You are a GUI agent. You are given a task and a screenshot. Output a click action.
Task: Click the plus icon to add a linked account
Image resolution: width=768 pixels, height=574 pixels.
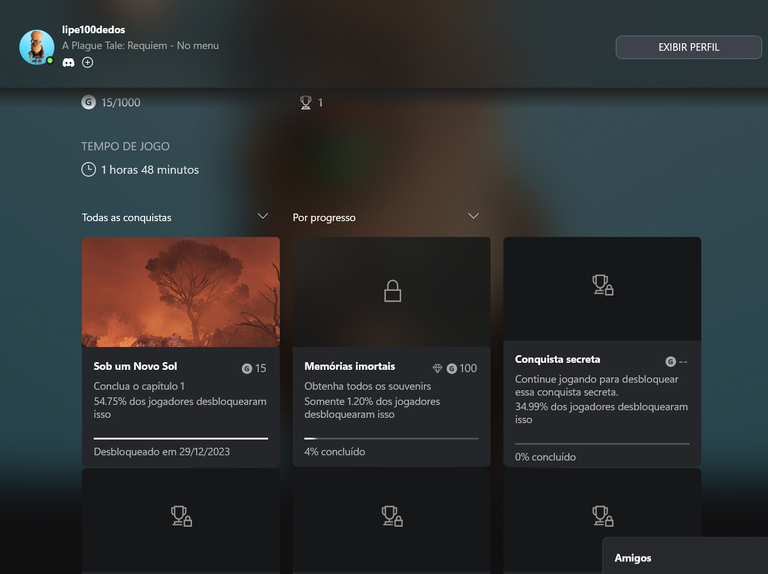(88, 62)
